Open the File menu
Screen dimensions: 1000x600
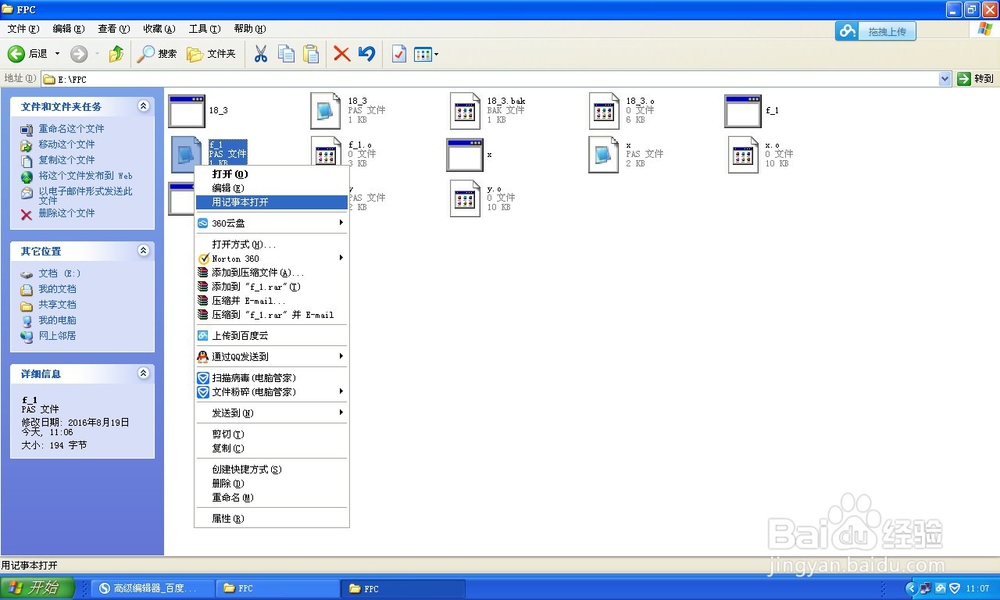coord(23,29)
